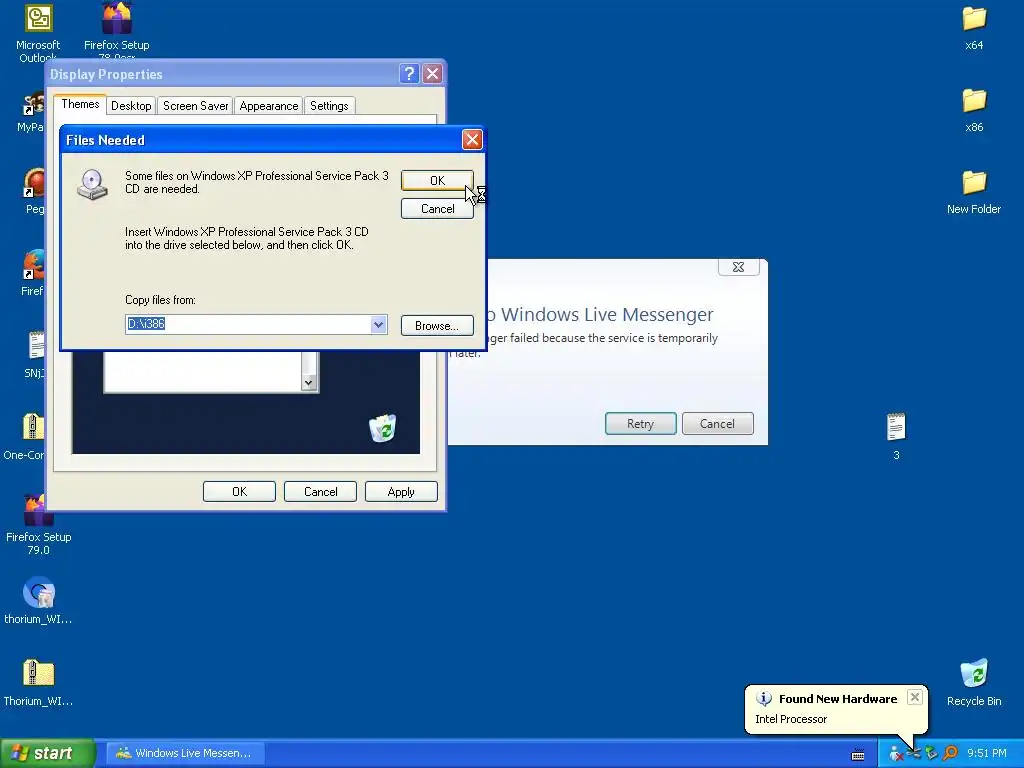Click Cancel in Messenger dialog
This screenshot has height=768, width=1024.
(717, 424)
